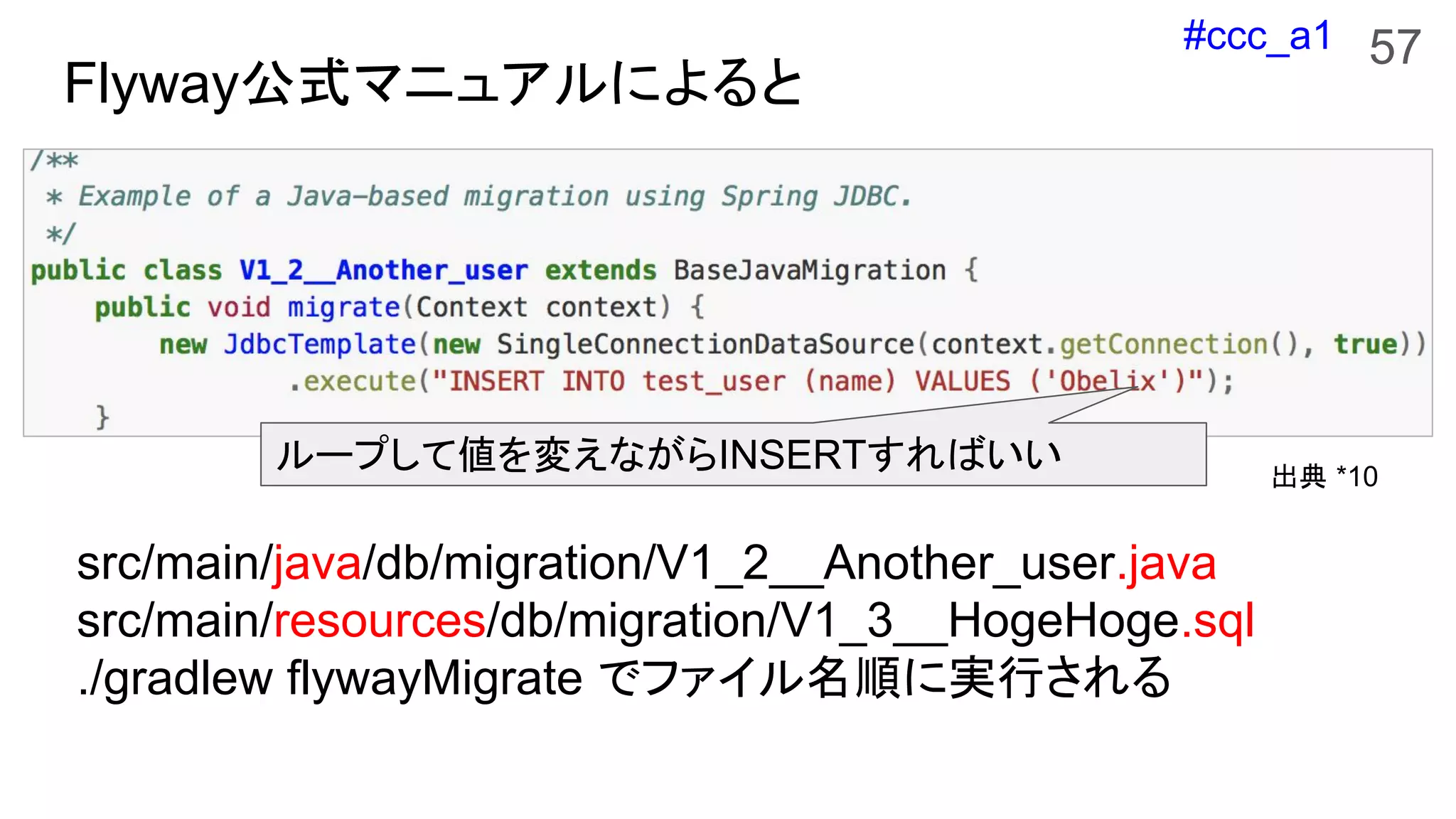Click 'SingleConnectionDataSource' in the code
Viewport: 1456px width, 819px height.
[x=705, y=344]
